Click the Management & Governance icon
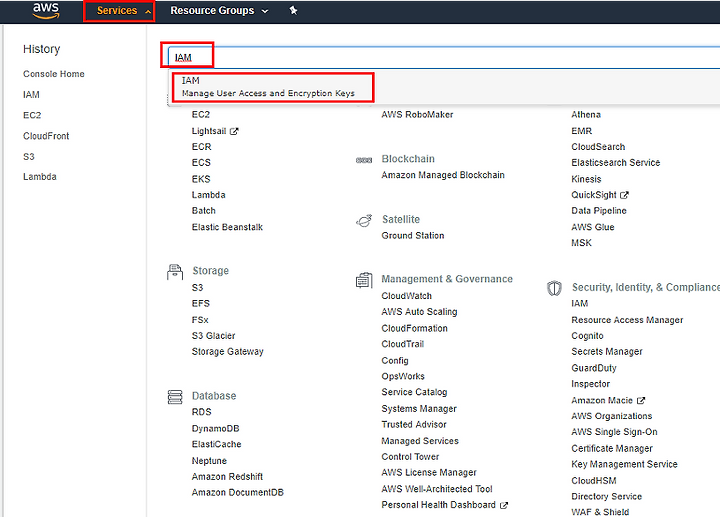This screenshot has height=517, width=720. 364,280
